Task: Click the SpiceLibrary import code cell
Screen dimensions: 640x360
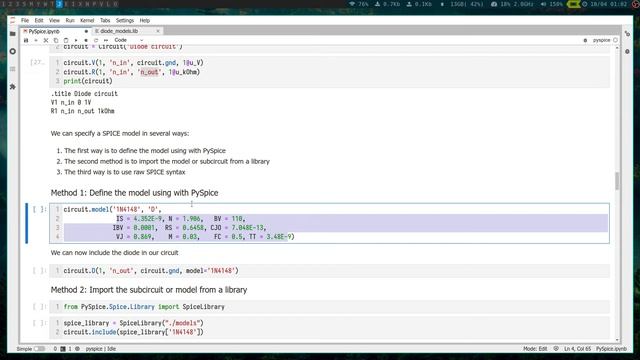Action: pyautogui.click(x=329, y=307)
